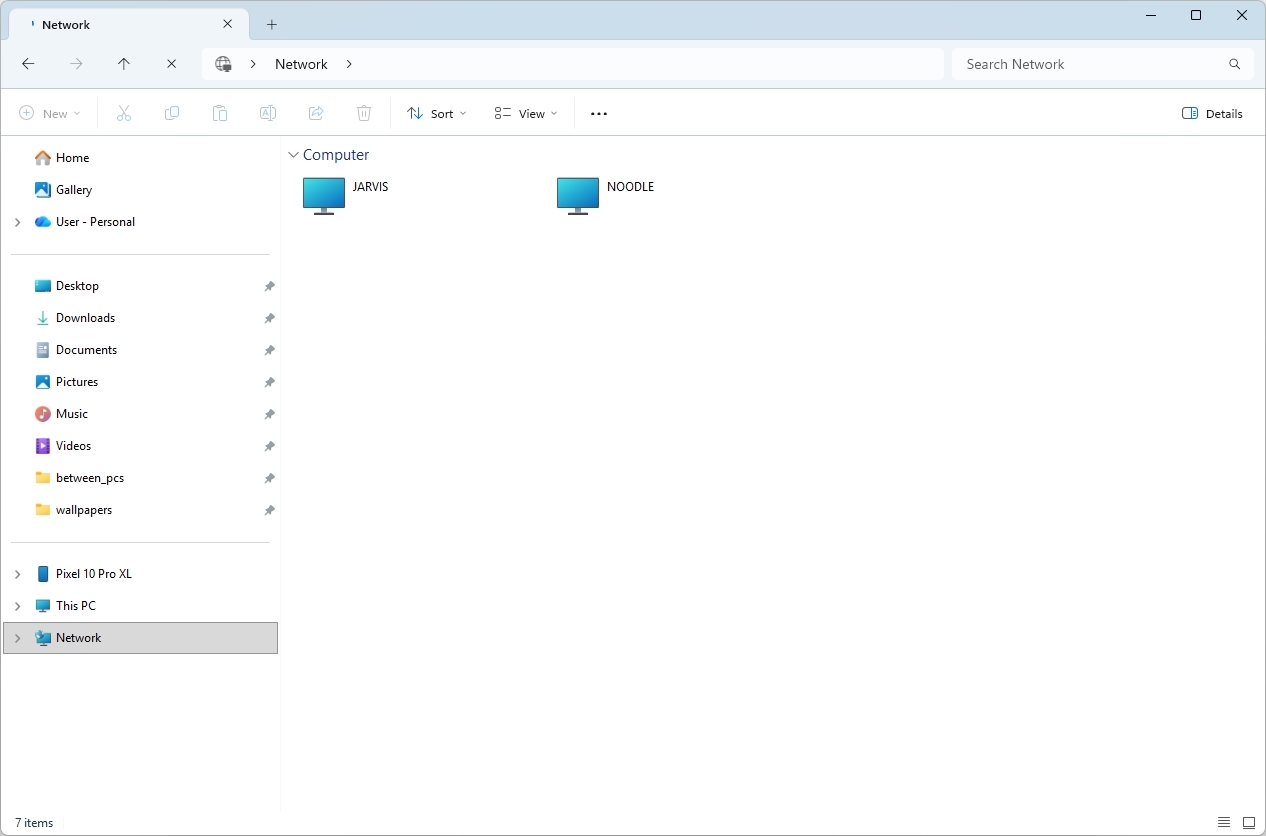Switch to details view from the status bar
Screen dimensions: 1266x836
tap(1222, 822)
